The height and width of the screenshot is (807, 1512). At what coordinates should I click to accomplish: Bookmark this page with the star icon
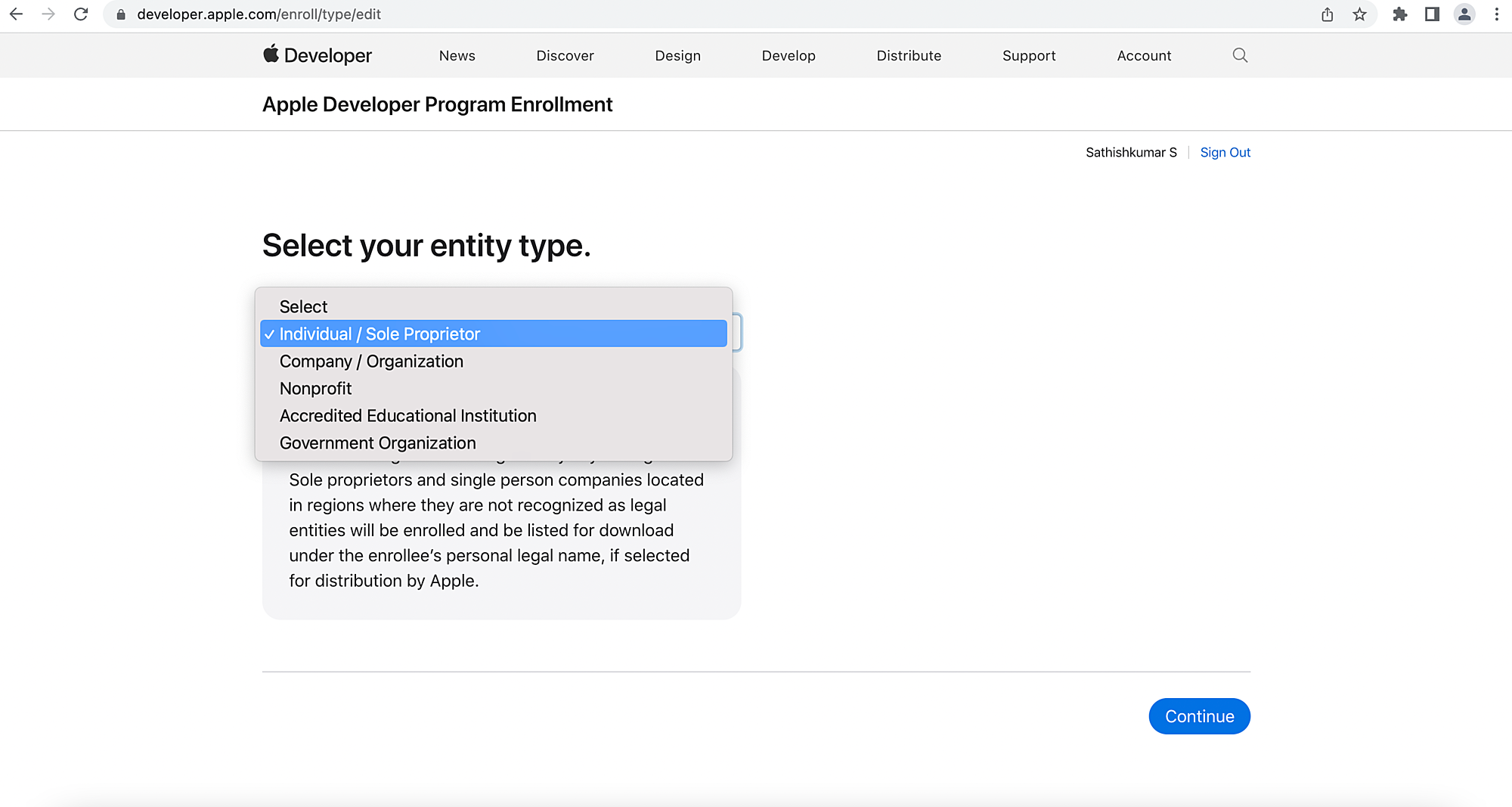pyautogui.click(x=1360, y=14)
